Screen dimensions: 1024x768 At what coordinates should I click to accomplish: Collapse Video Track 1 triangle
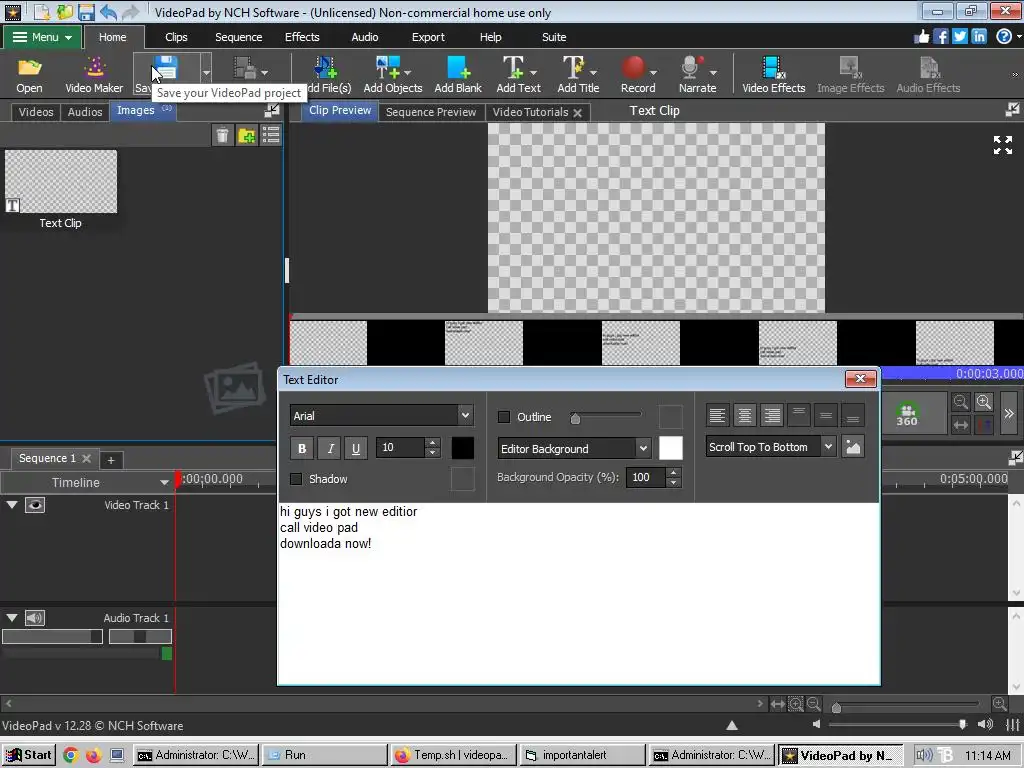(12, 505)
